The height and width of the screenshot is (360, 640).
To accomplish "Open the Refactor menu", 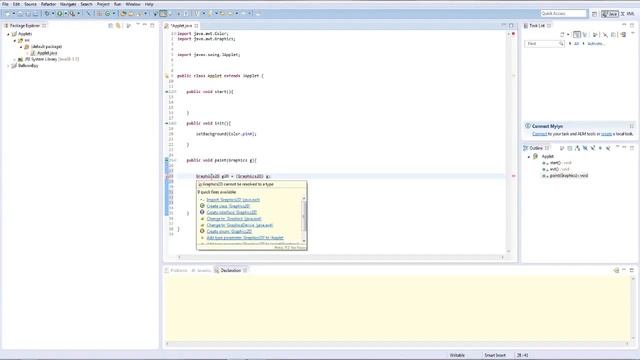I will click(x=48, y=4).
